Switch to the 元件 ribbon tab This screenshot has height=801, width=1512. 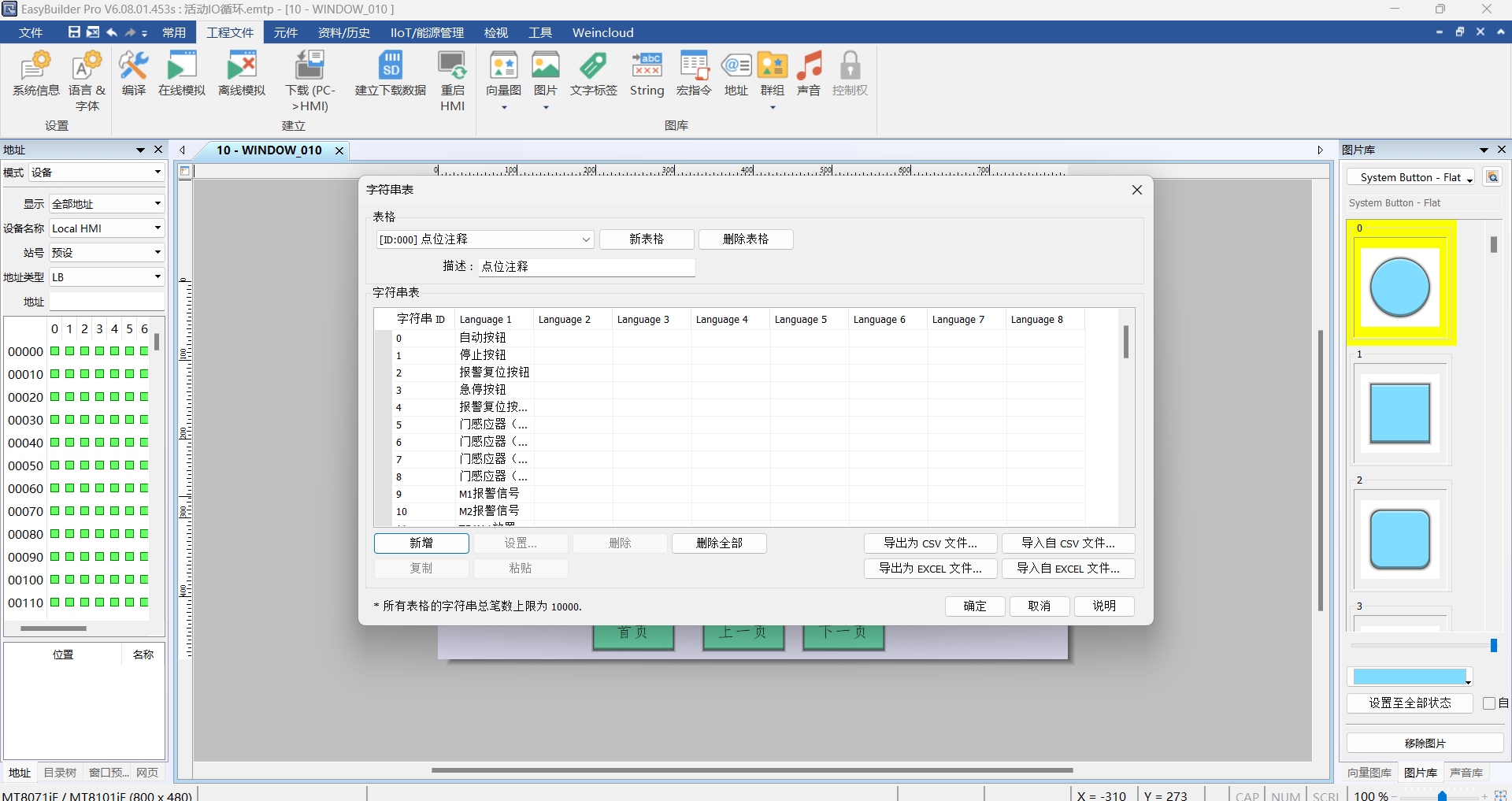tap(285, 32)
